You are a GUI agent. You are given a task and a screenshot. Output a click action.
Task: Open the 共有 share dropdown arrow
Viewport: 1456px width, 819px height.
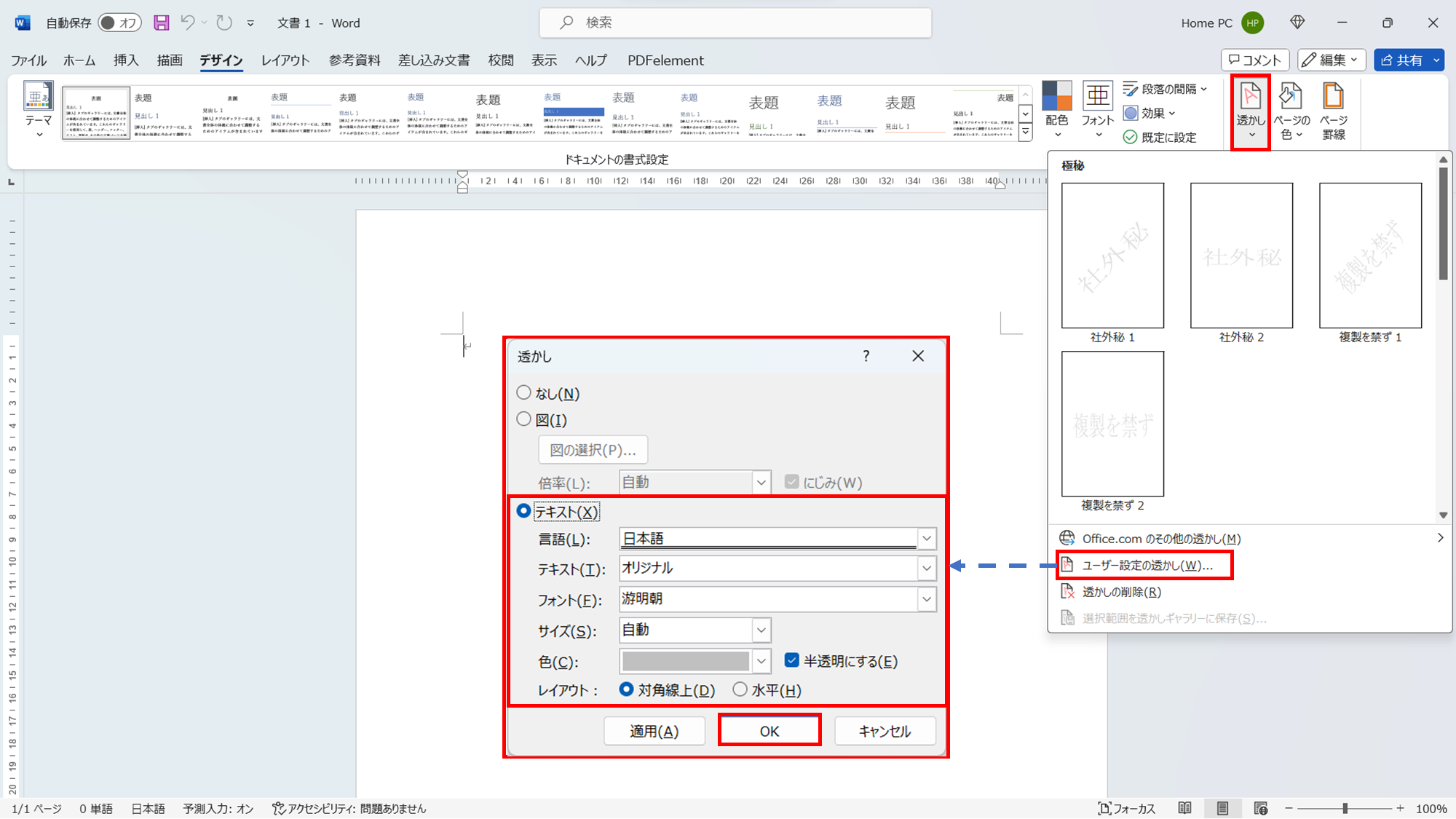pos(1436,60)
